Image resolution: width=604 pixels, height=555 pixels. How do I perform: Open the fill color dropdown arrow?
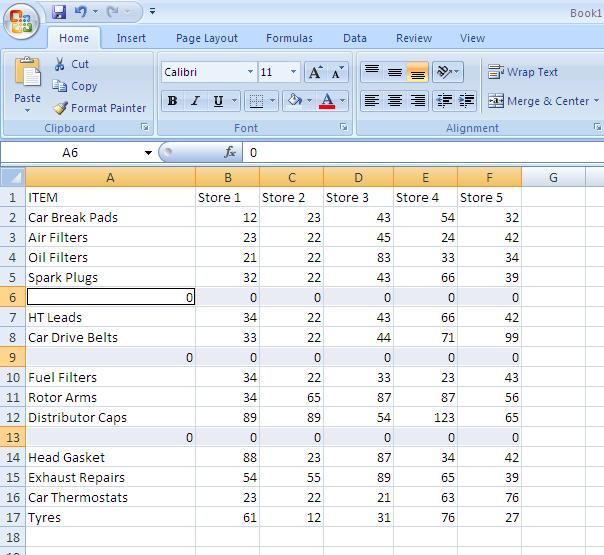(309, 101)
